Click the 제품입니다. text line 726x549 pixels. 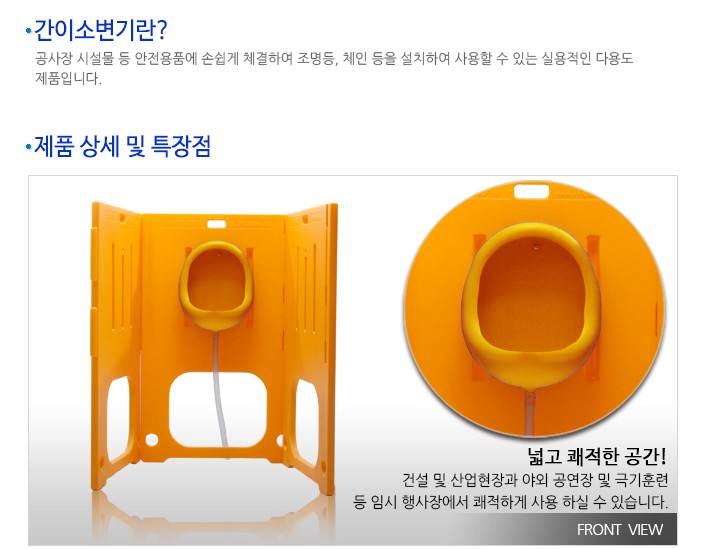[x=68, y=79]
